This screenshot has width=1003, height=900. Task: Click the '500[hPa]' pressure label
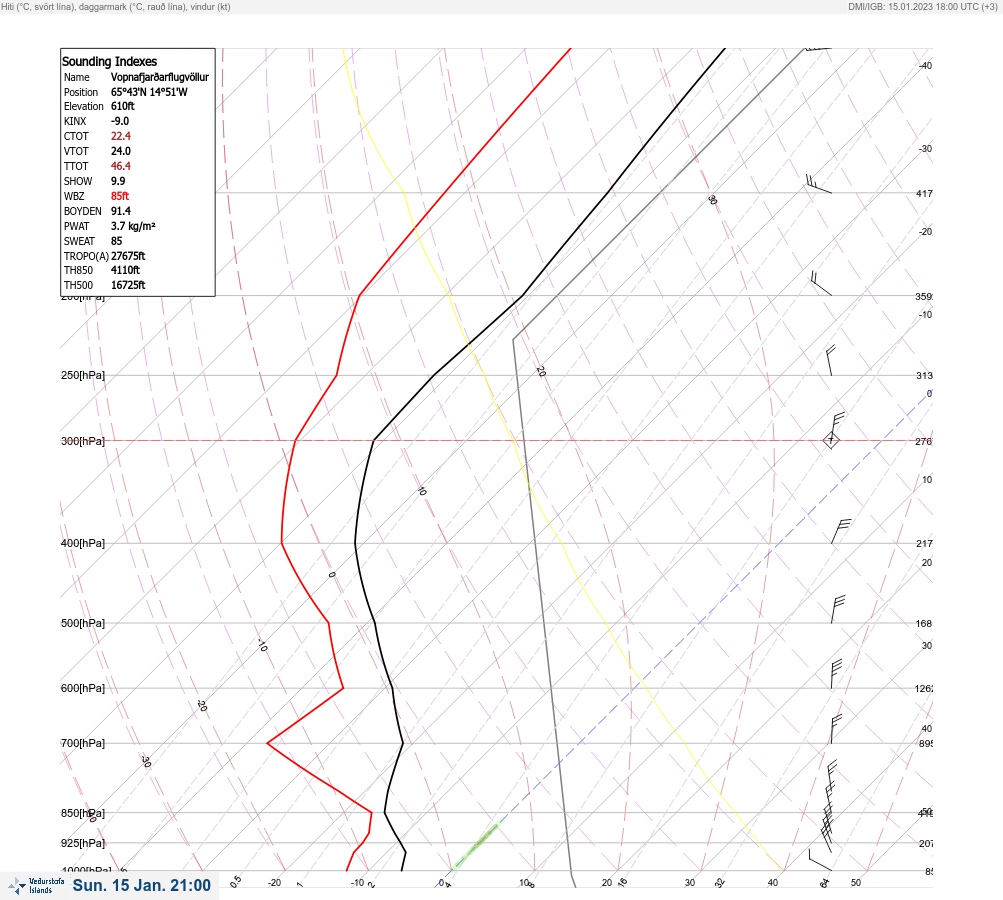click(x=83, y=623)
